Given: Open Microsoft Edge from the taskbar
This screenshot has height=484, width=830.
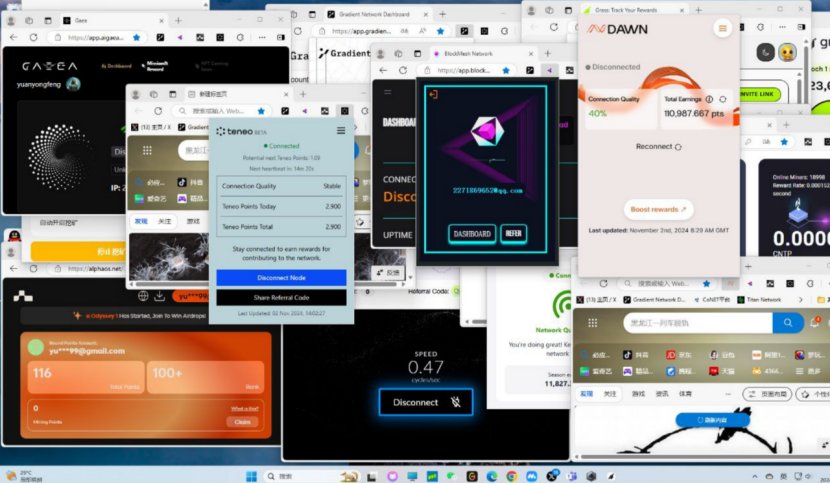Looking at the screenshot, I should tap(492, 476).
